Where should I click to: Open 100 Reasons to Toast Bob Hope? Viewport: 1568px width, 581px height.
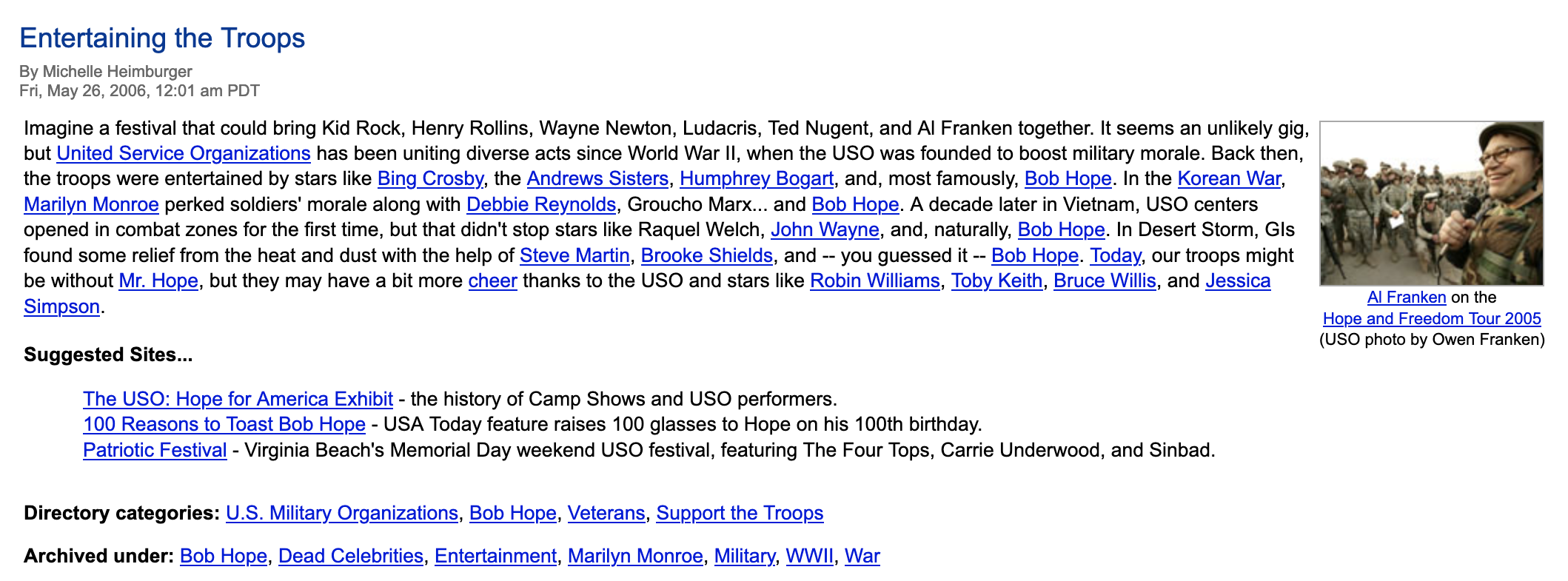point(224,424)
